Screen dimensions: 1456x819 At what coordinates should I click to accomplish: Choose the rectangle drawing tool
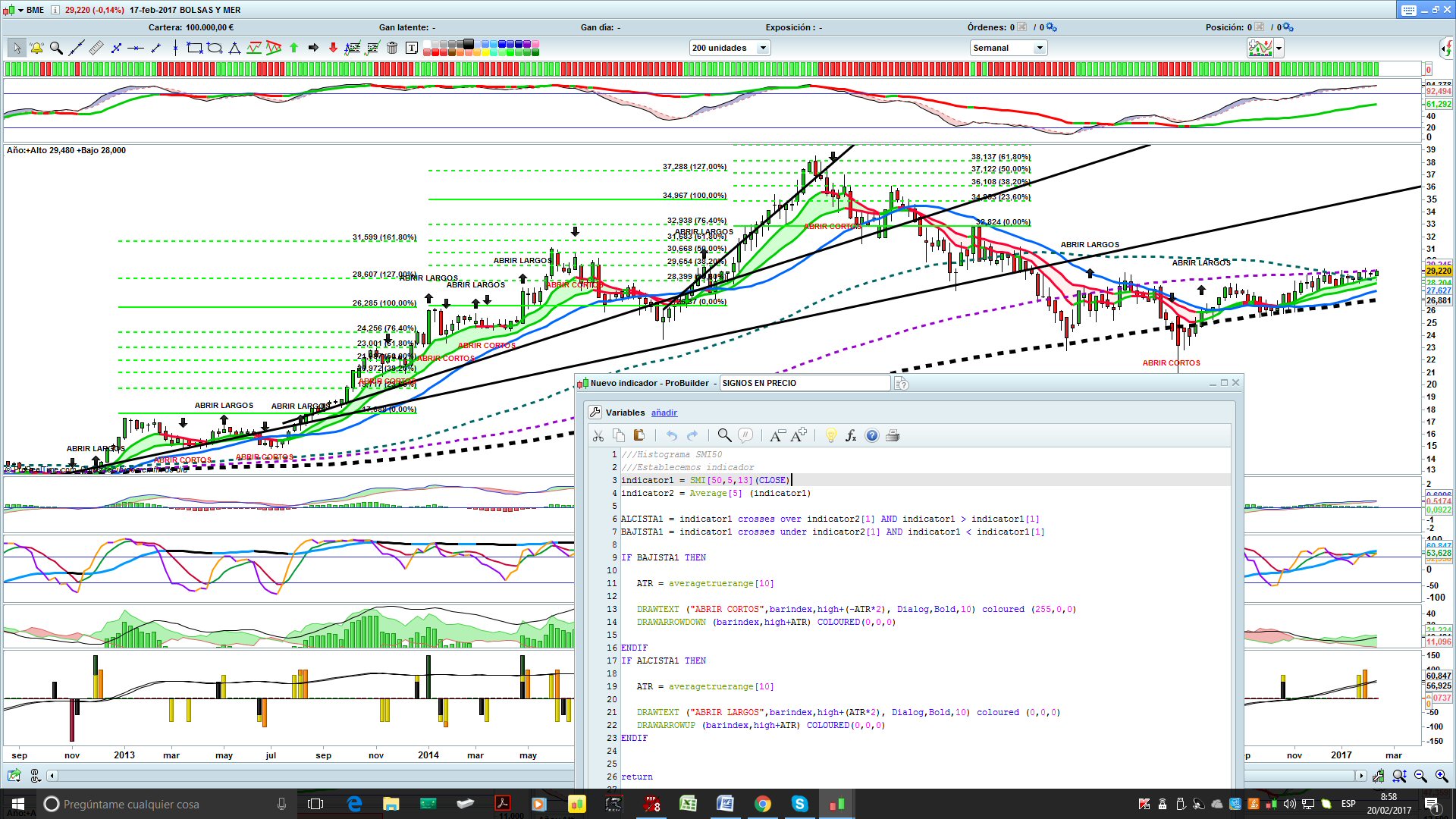195,49
